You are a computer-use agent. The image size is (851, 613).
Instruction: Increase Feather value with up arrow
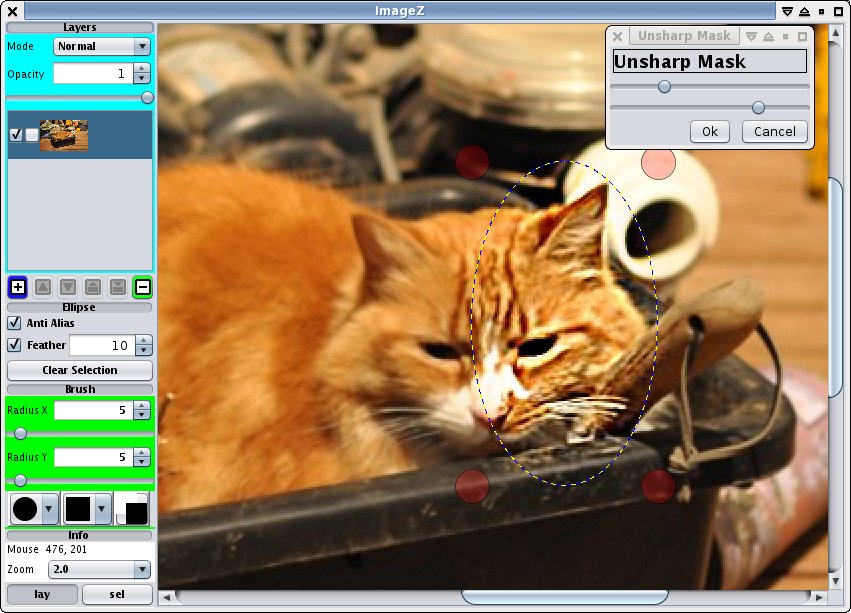coord(143,340)
